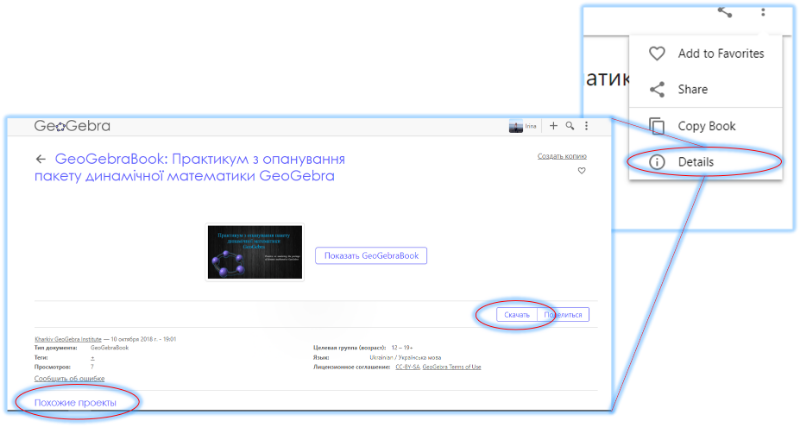Click the heart favorite icon under Создать копию
Screen dimensions: 800x427
coord(582,170)
